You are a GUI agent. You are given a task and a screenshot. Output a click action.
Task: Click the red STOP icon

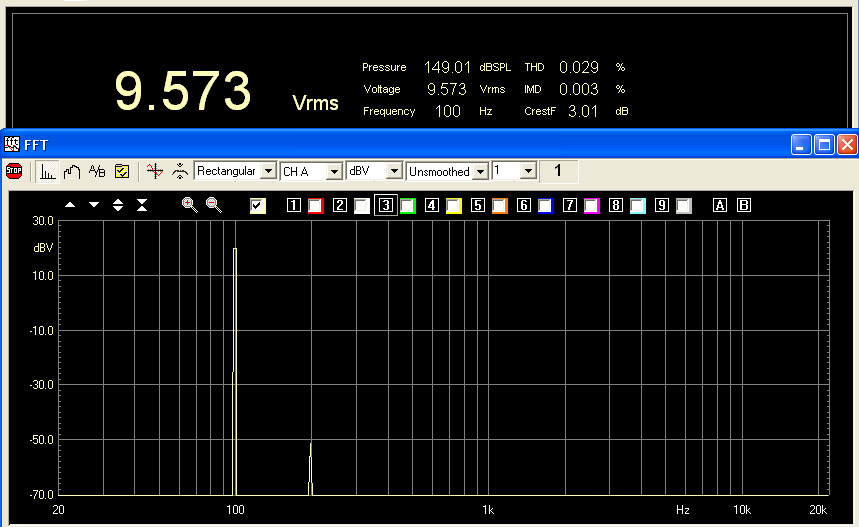click(x=14, y=171)
